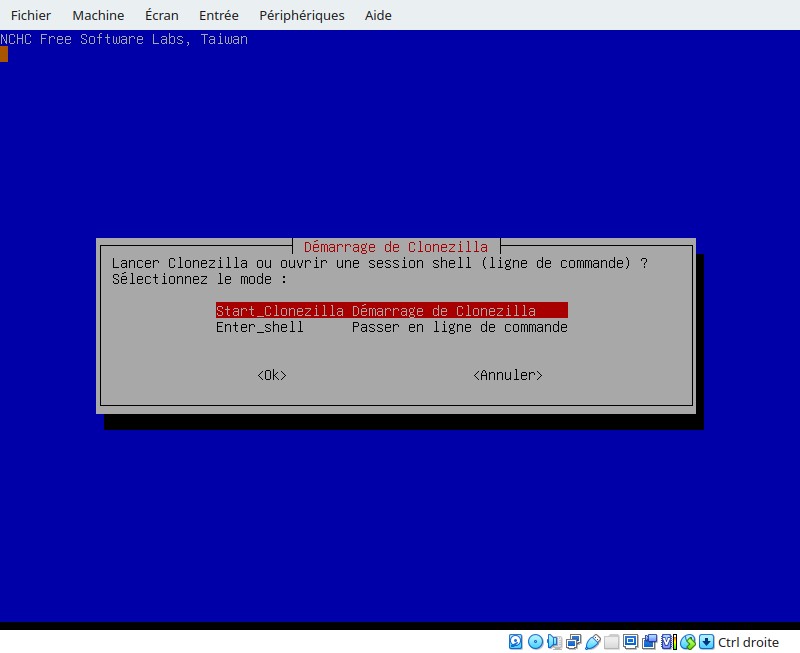Confirm with the Ok button
The width and height of the screenshot is (800, 653).
(x=272, y=375)
